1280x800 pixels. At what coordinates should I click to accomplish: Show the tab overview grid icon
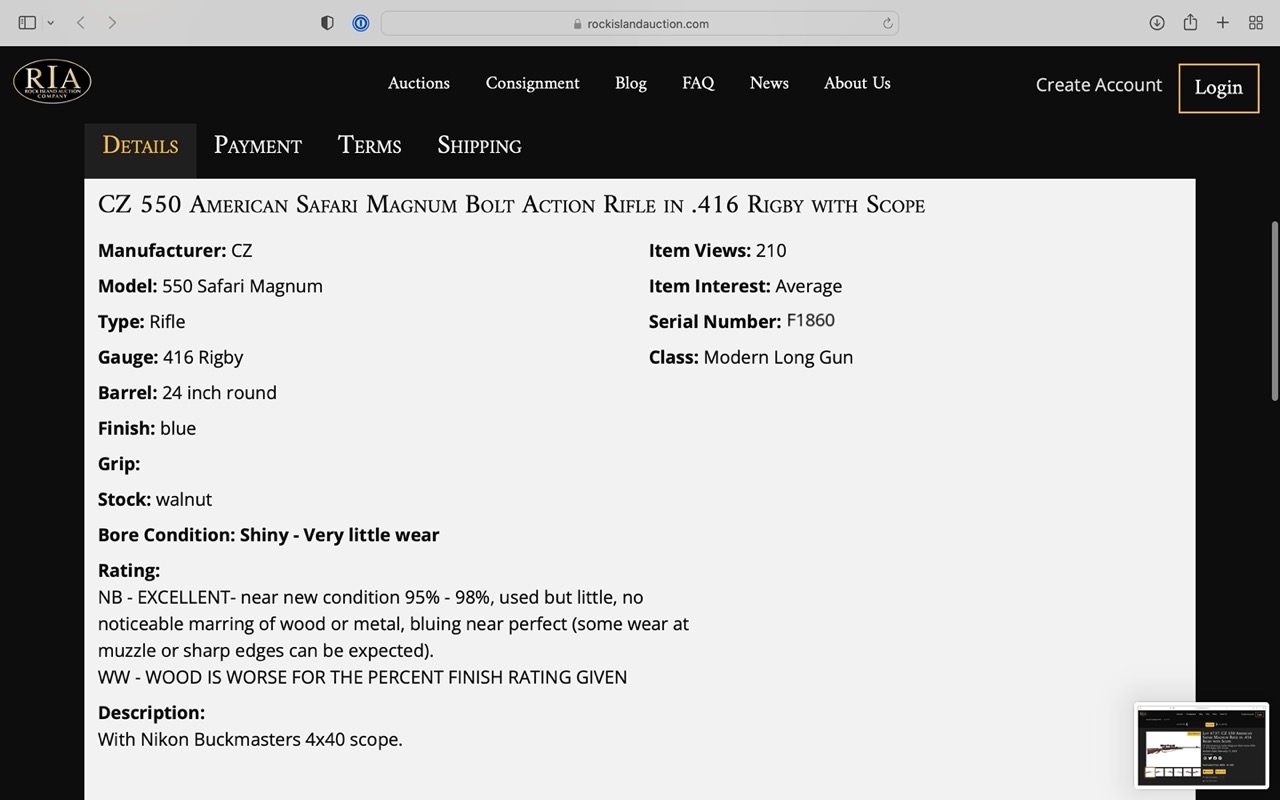coord(1255,23)
